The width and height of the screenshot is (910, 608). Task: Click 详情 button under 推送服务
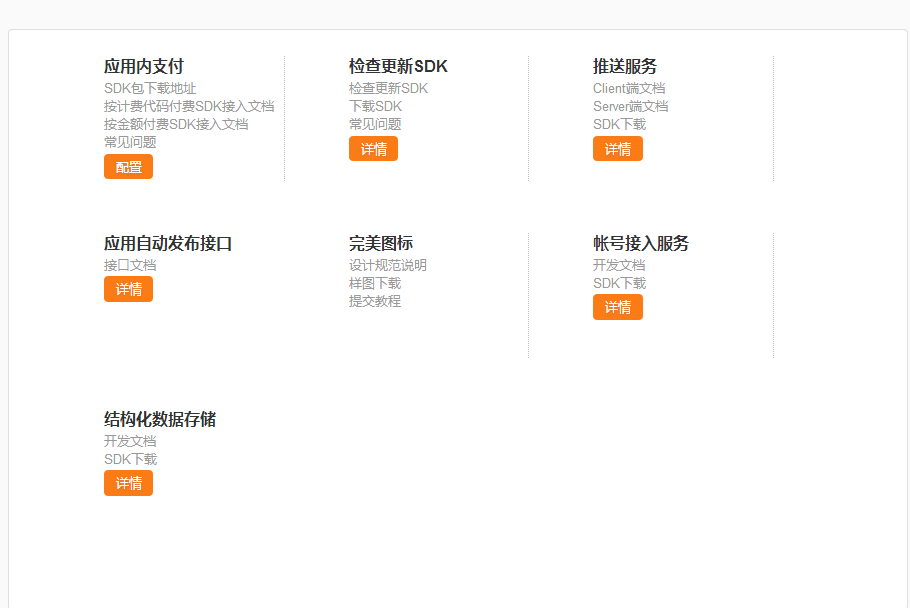(x=617, y=149)
